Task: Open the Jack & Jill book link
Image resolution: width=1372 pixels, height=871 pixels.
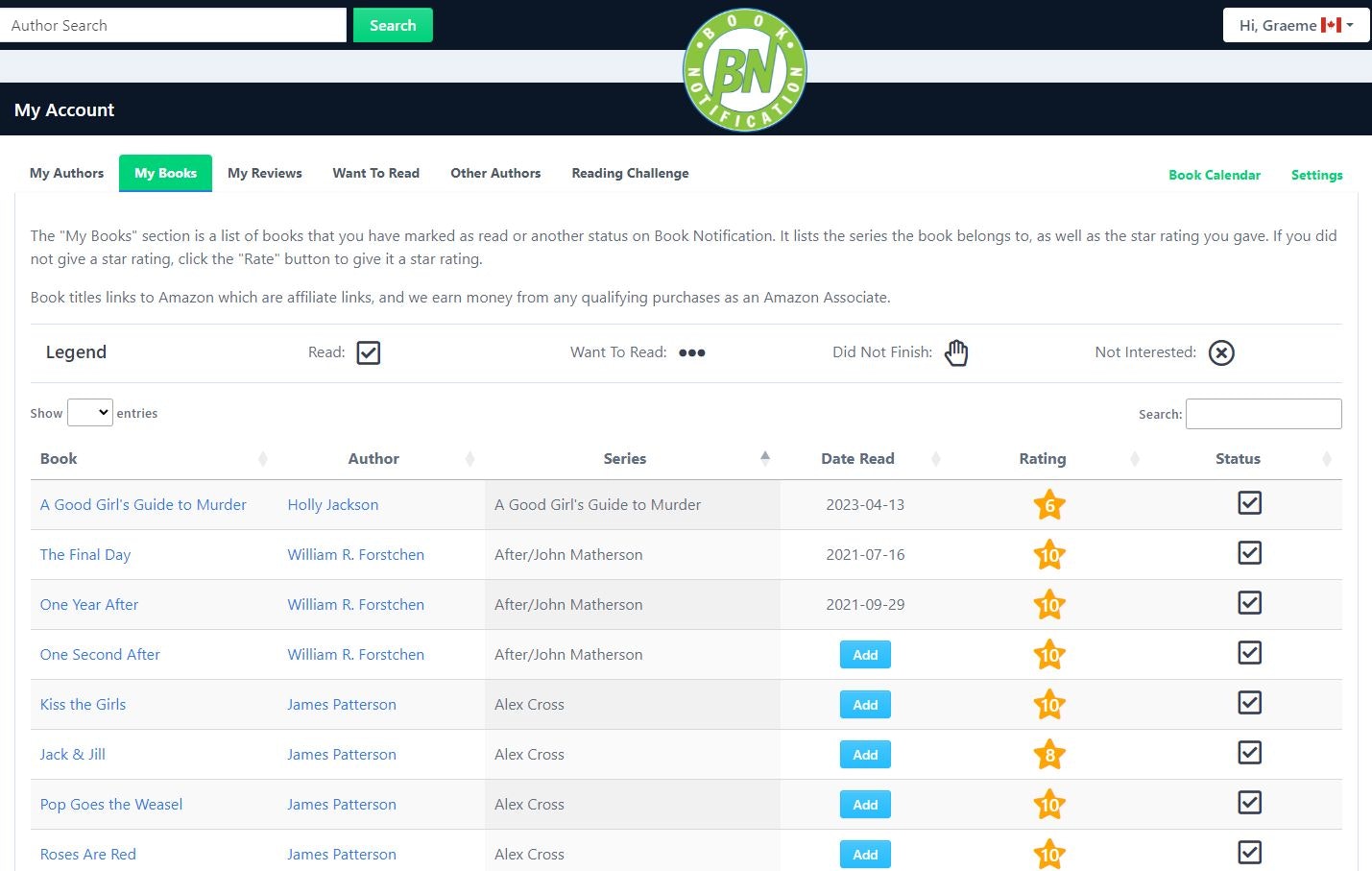Action: (x=73, y=755)
